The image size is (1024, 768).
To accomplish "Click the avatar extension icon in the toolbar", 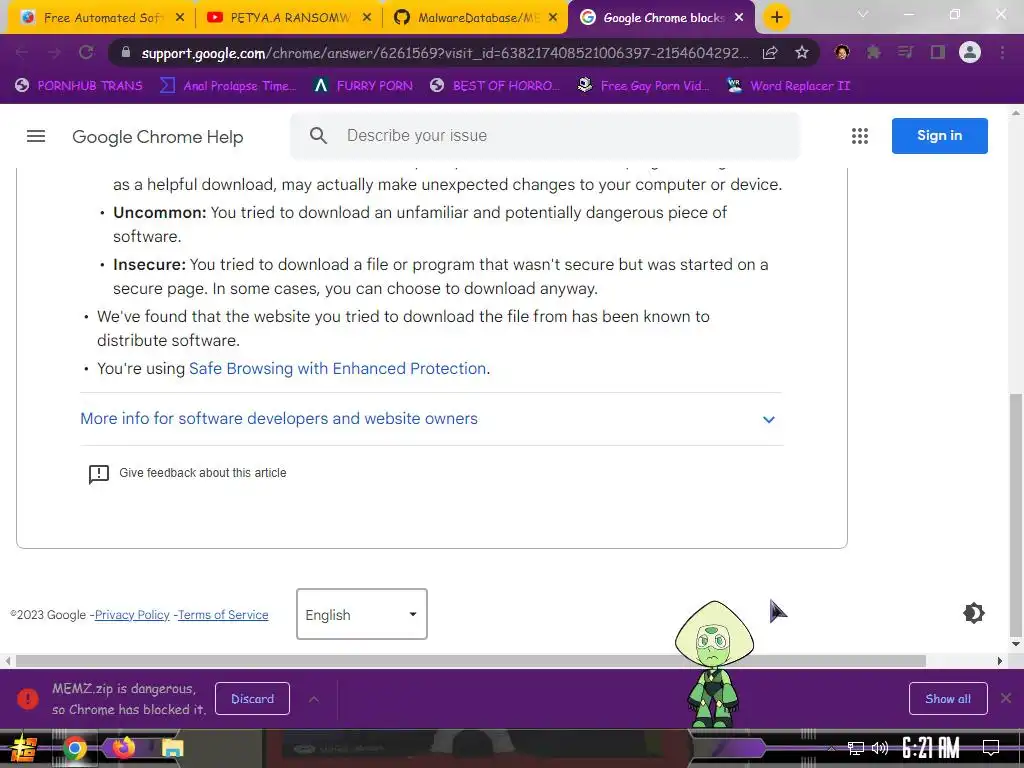I will (842, 52).
